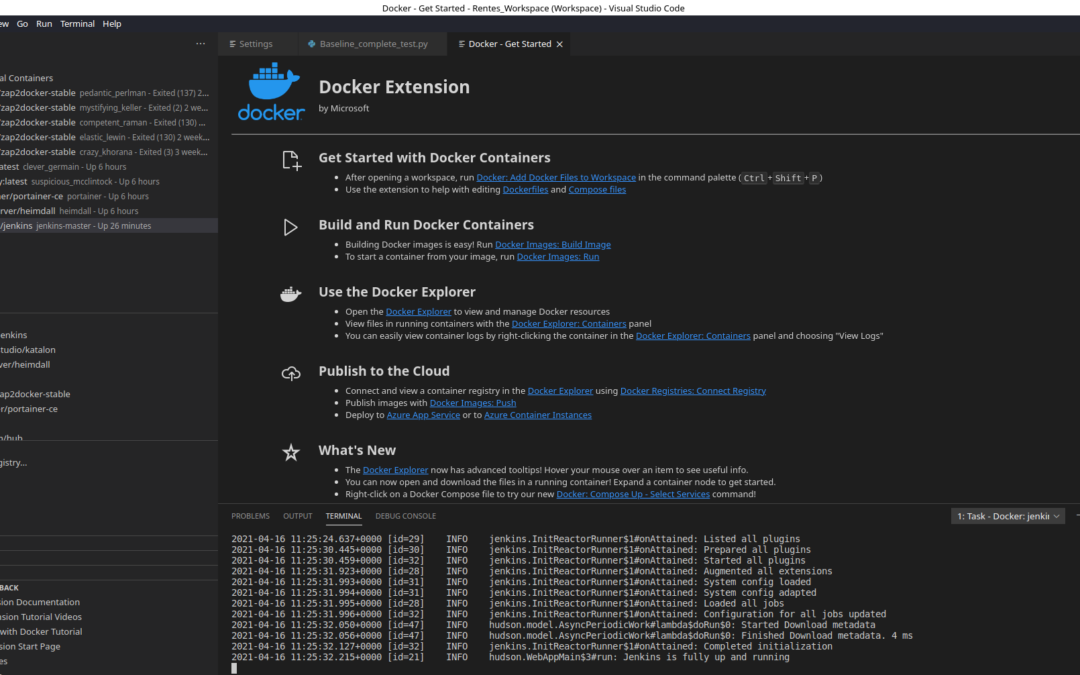Open the Docker Explorer link under Use the Docker Explorer

(x=418, y=311)
